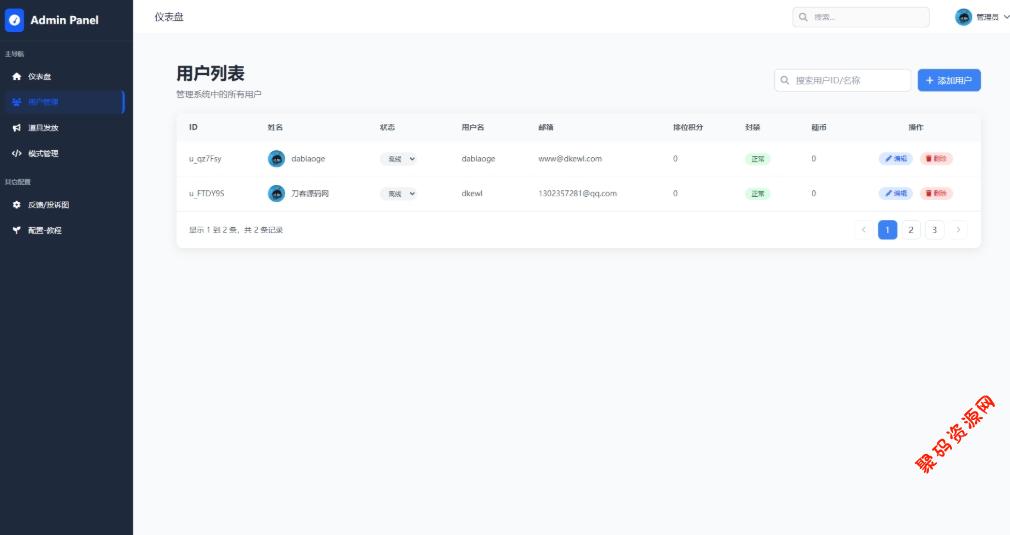Click the next page arrow in pagination
Image resolution: width=1010 pixels, height=535 pixels.
pos(958,230)
